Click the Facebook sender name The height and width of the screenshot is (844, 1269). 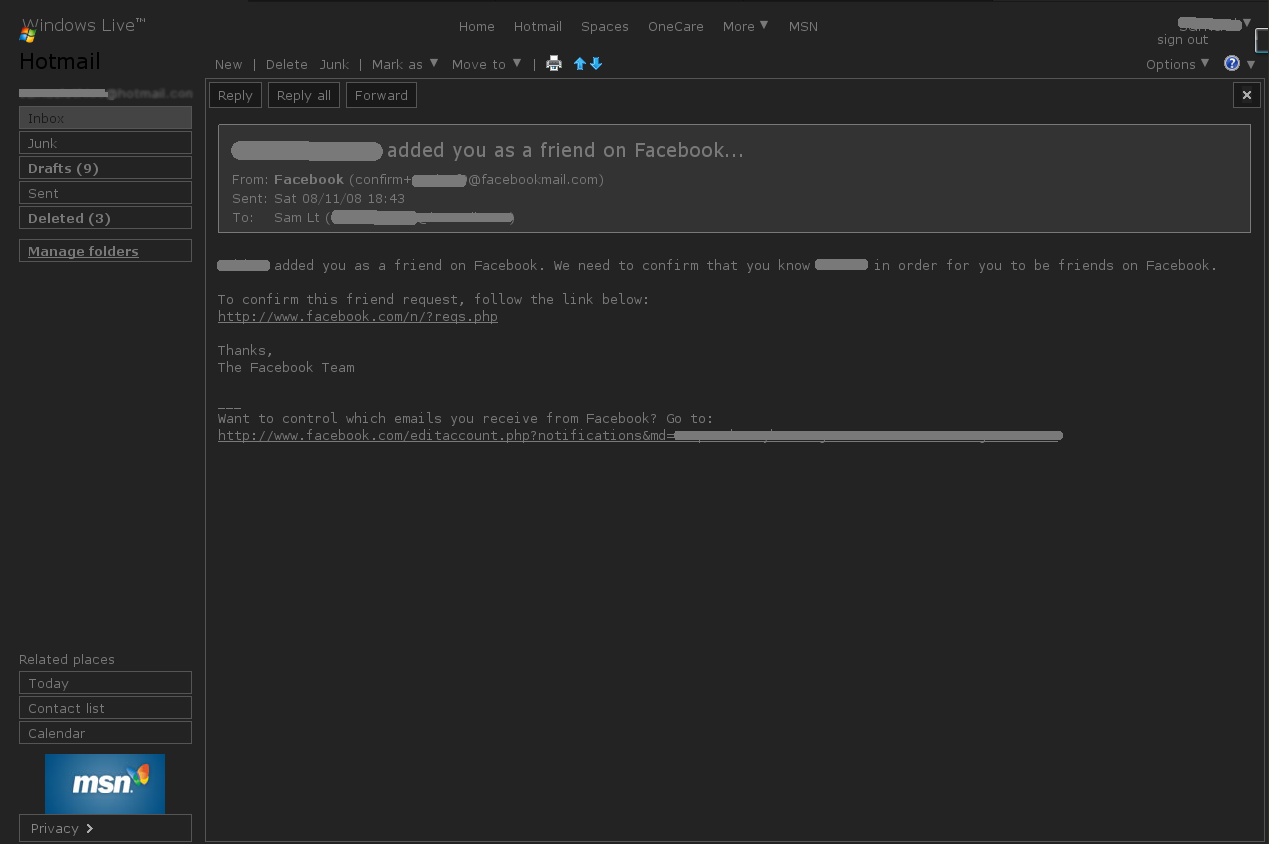(309, 180)
